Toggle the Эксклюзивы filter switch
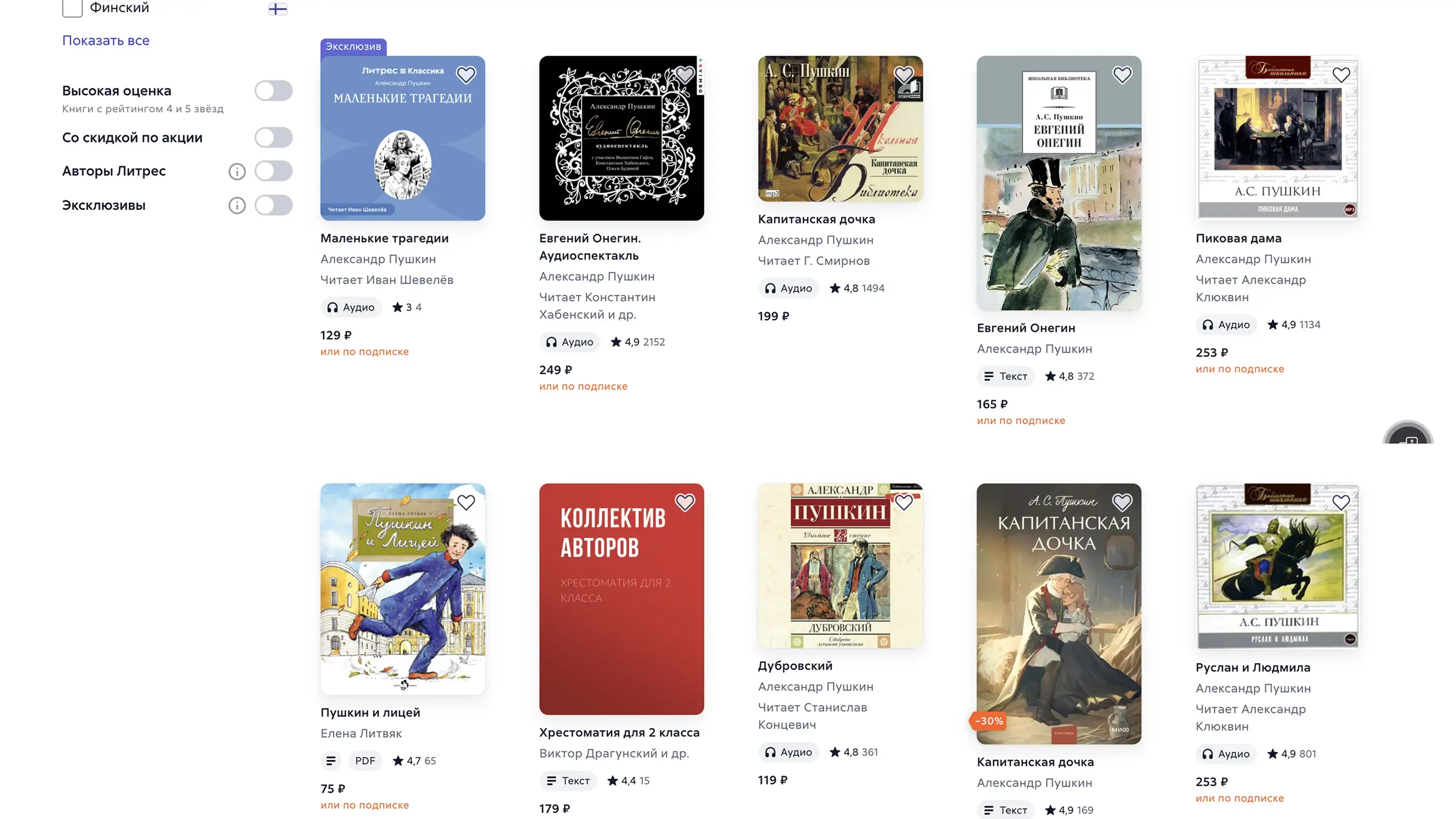The height and width of the screenshot is (819, 1456). (x=274, y=205)
